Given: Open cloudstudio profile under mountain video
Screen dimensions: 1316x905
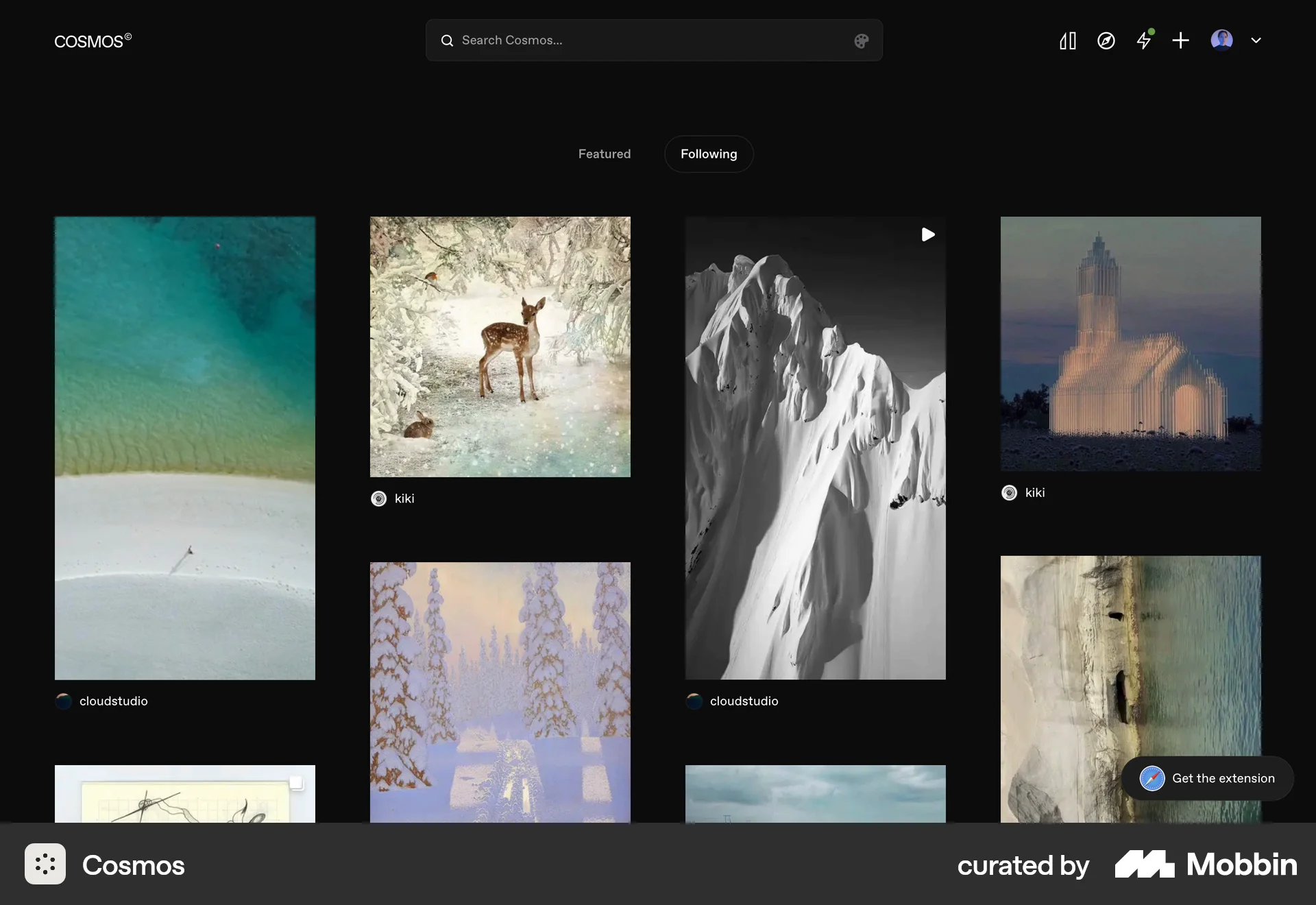Looking at the screenshot, I should point(744,701).
